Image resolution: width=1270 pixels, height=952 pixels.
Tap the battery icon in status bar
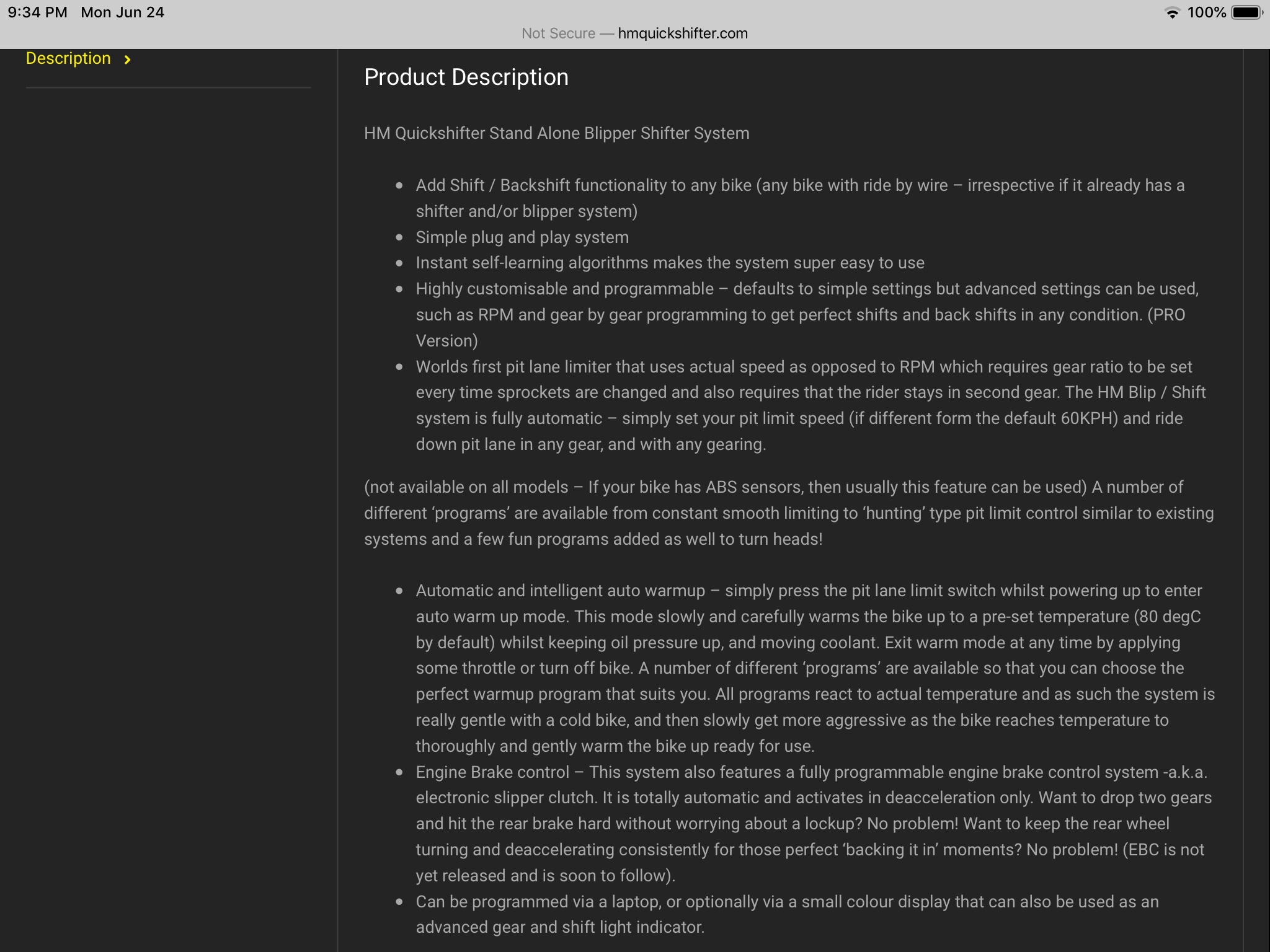pyautogui.click(x=1246, y=13)
